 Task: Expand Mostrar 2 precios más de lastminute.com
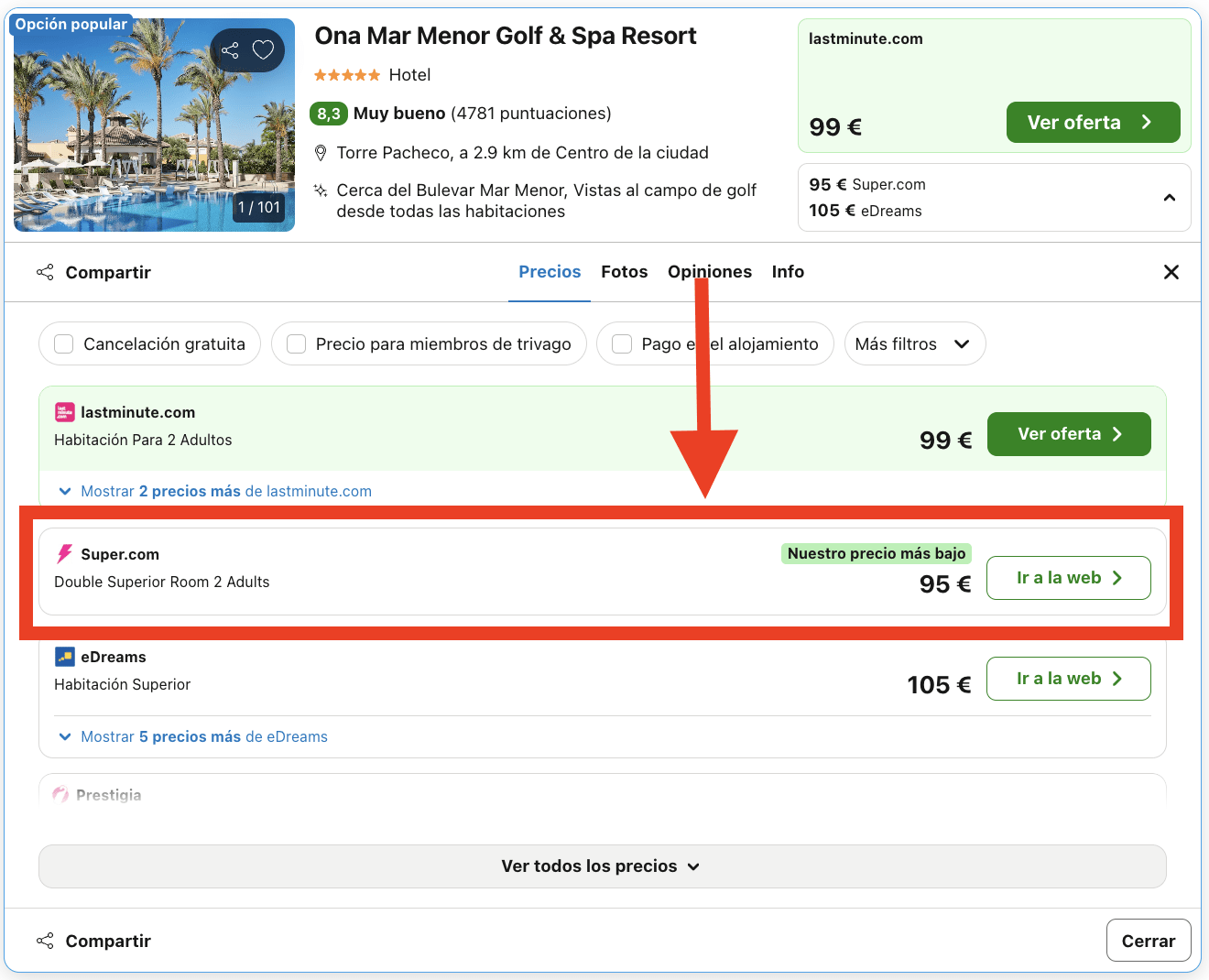[x=215, y=491]
